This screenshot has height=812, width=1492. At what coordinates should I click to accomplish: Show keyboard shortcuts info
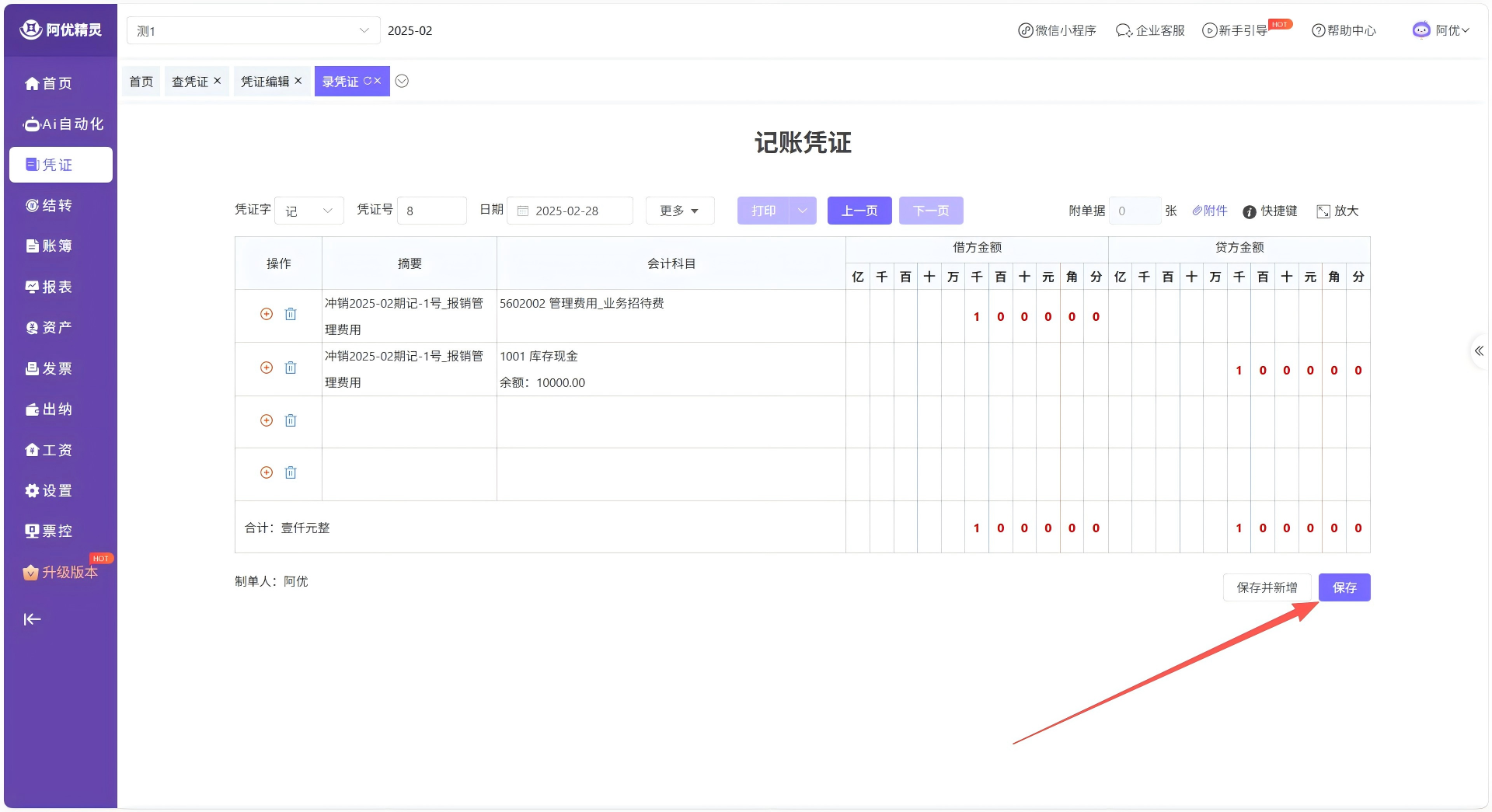1270,211
